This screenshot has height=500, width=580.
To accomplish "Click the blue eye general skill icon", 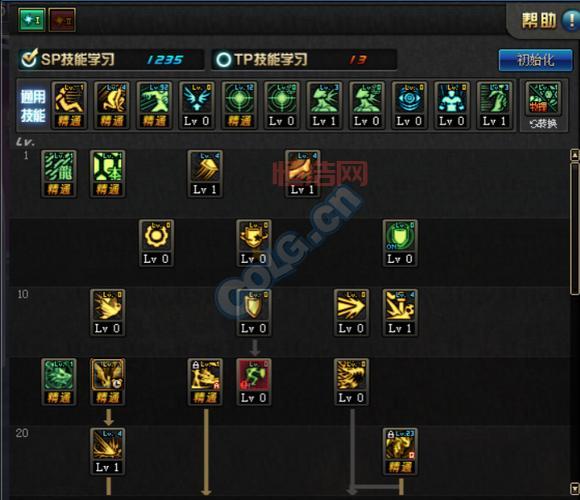I will click(409, 105).
